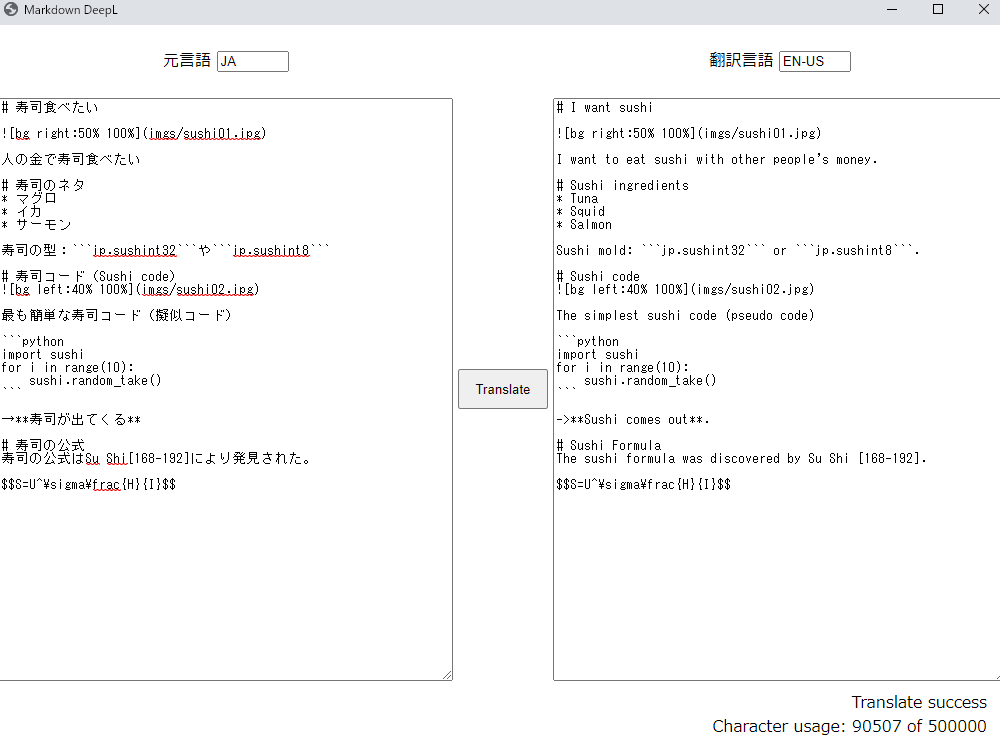Edit the target language EN-US field
Image resolution: width=1000 pixels, height=749 pixels.
coord(814,61)
